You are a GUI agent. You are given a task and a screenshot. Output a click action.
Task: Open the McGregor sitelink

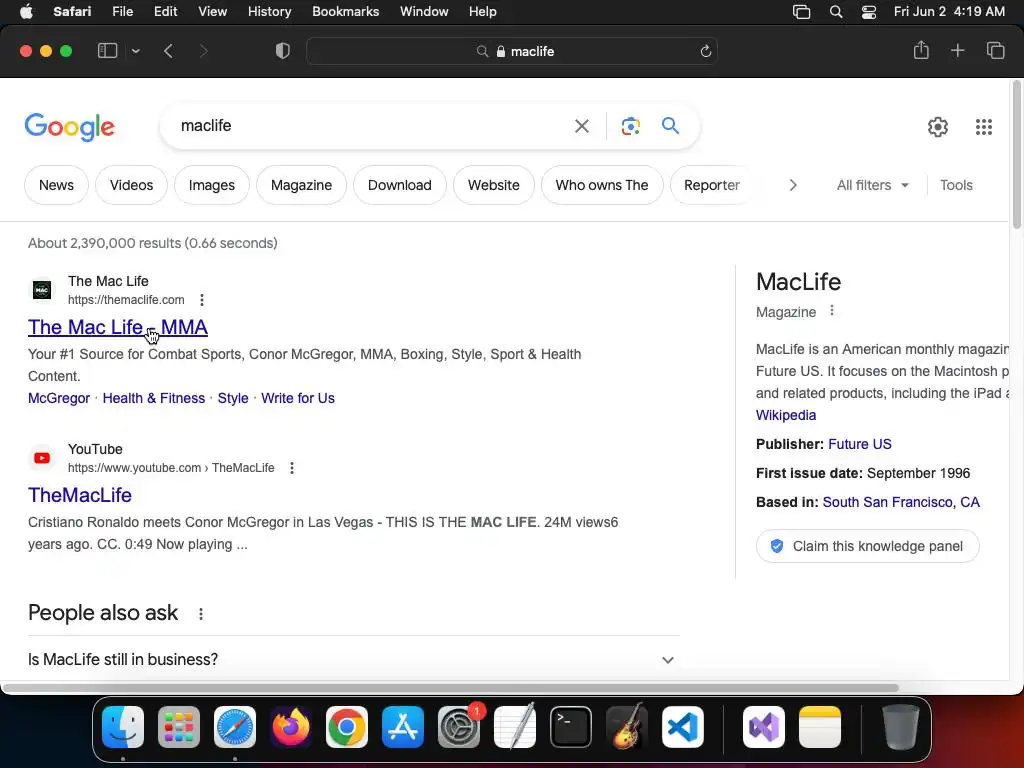coord(59,398)
